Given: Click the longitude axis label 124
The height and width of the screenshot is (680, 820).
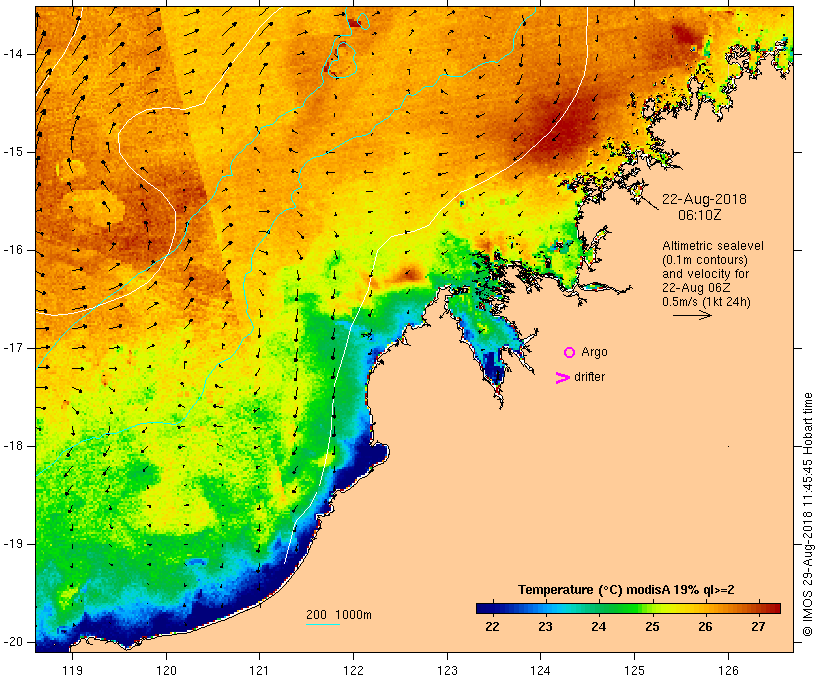Looking at the screenshot, I should (x=541, y=670).
